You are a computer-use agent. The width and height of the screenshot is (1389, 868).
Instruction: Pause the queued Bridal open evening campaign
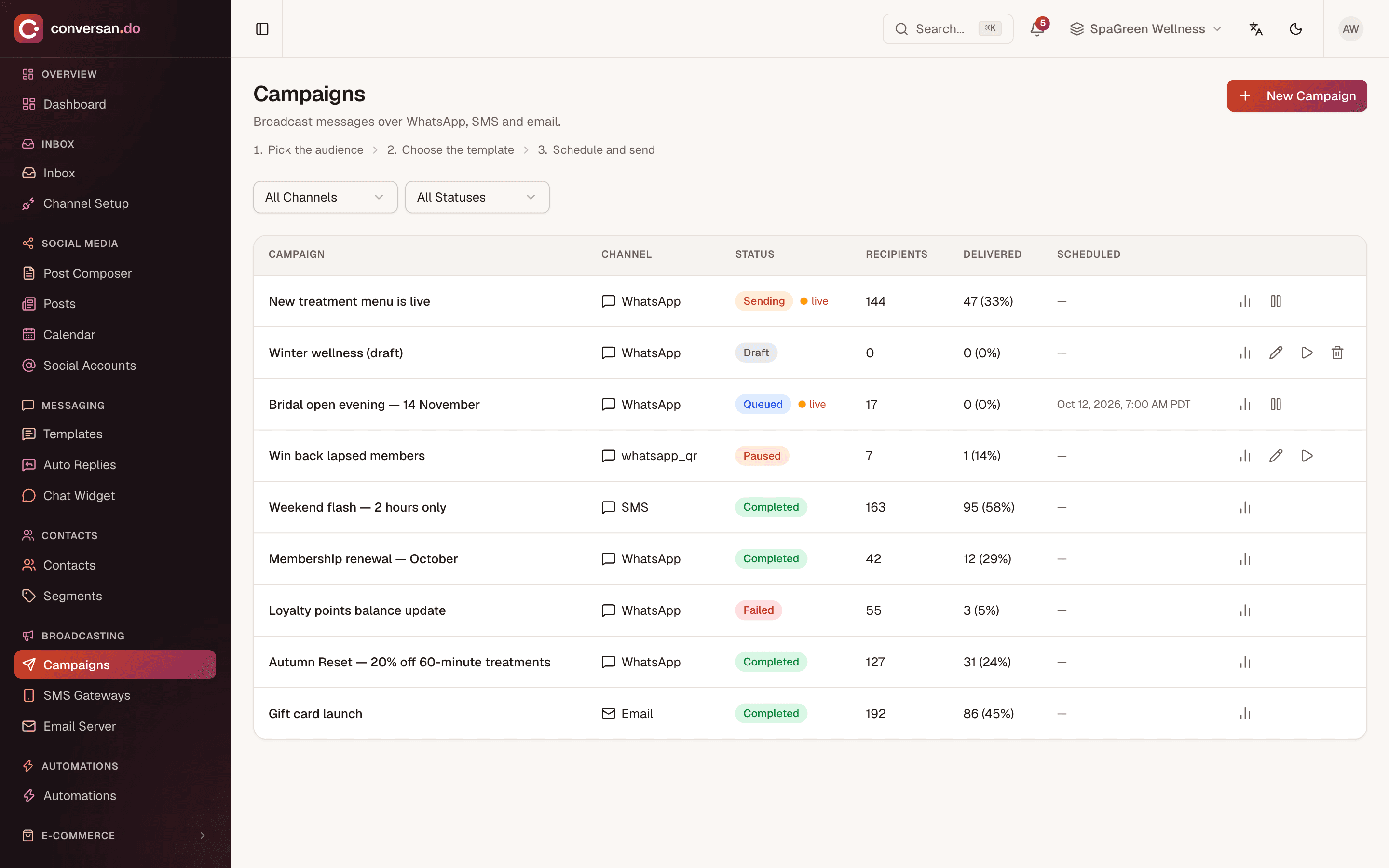click(1275, 404)
